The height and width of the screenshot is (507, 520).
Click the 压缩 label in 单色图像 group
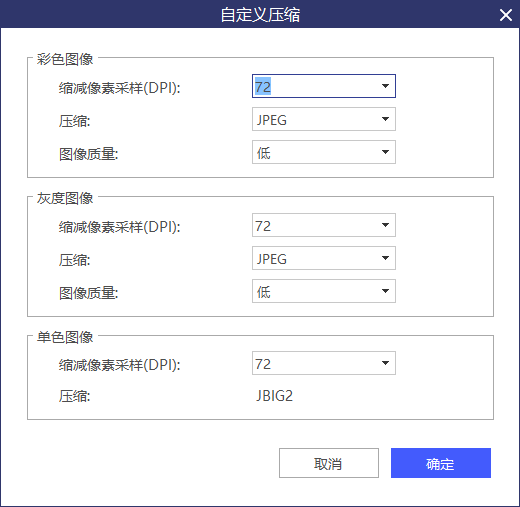(x=75, y=396)
